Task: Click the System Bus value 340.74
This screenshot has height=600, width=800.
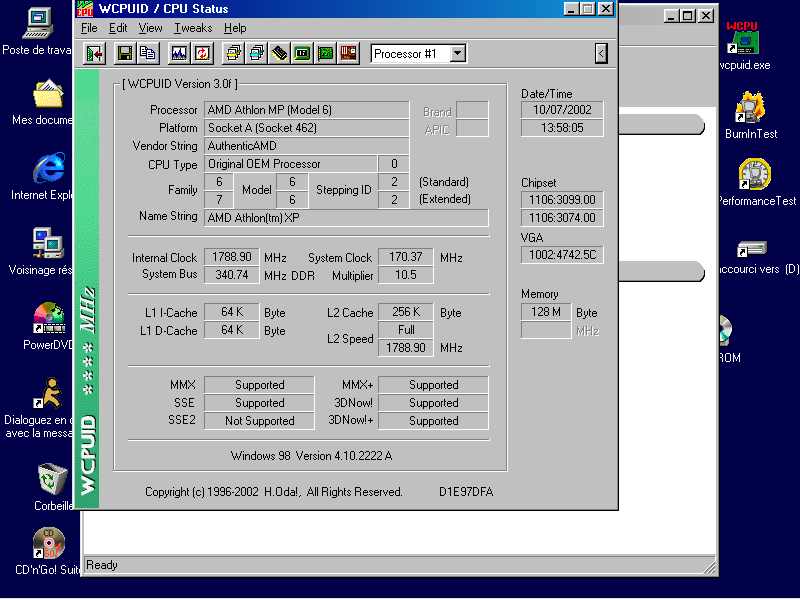Action: pos(232,275)
